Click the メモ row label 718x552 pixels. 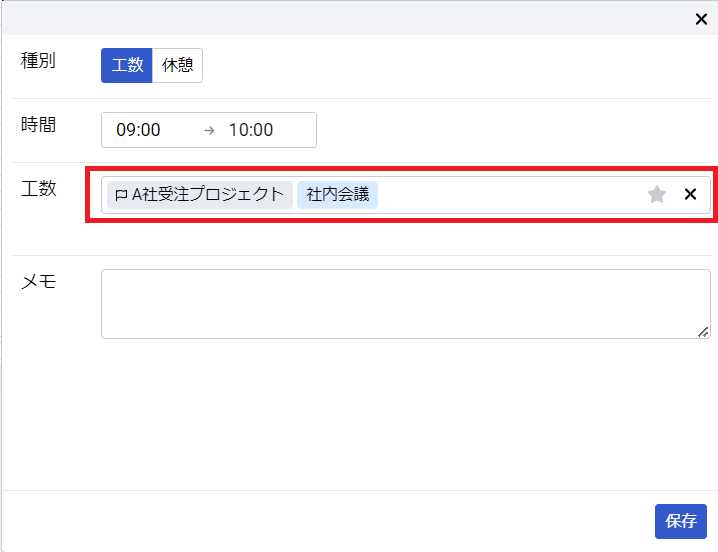pos(38,281)
